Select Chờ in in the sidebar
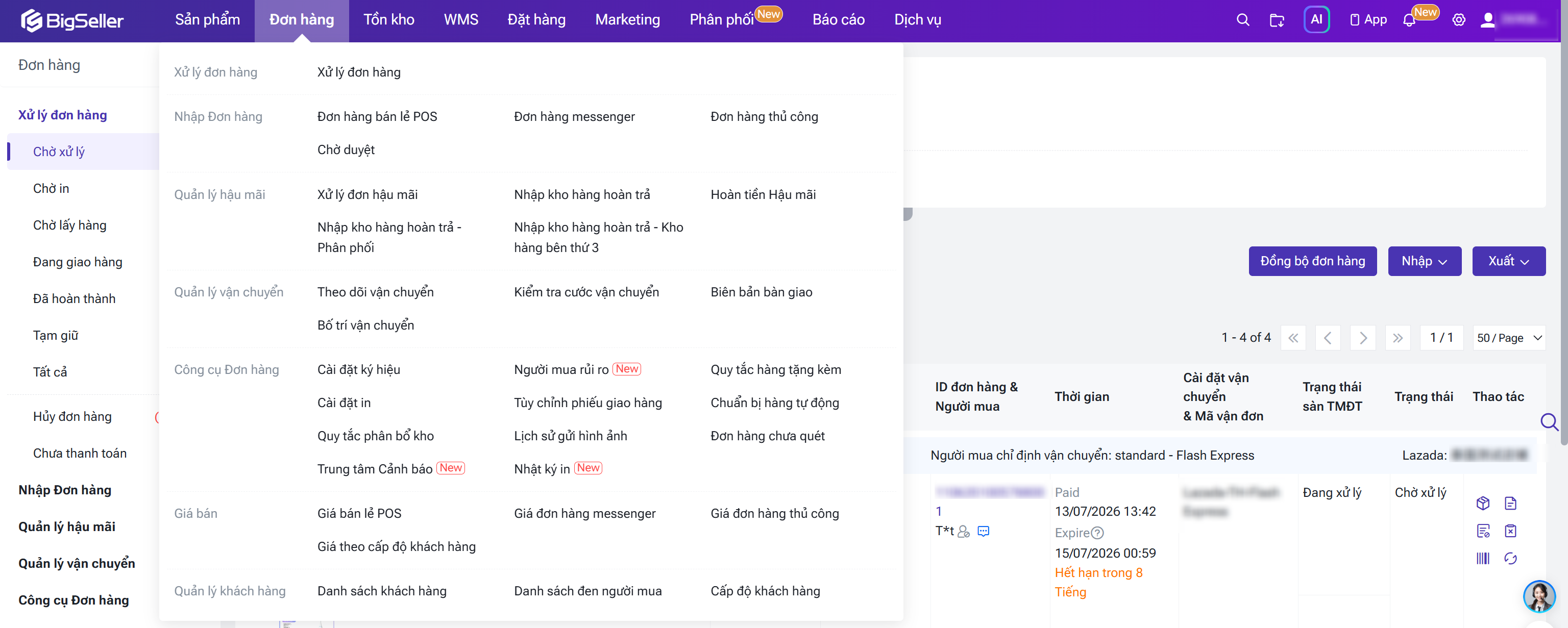The width and height of the screenshot is (1568, 628). 51,189
